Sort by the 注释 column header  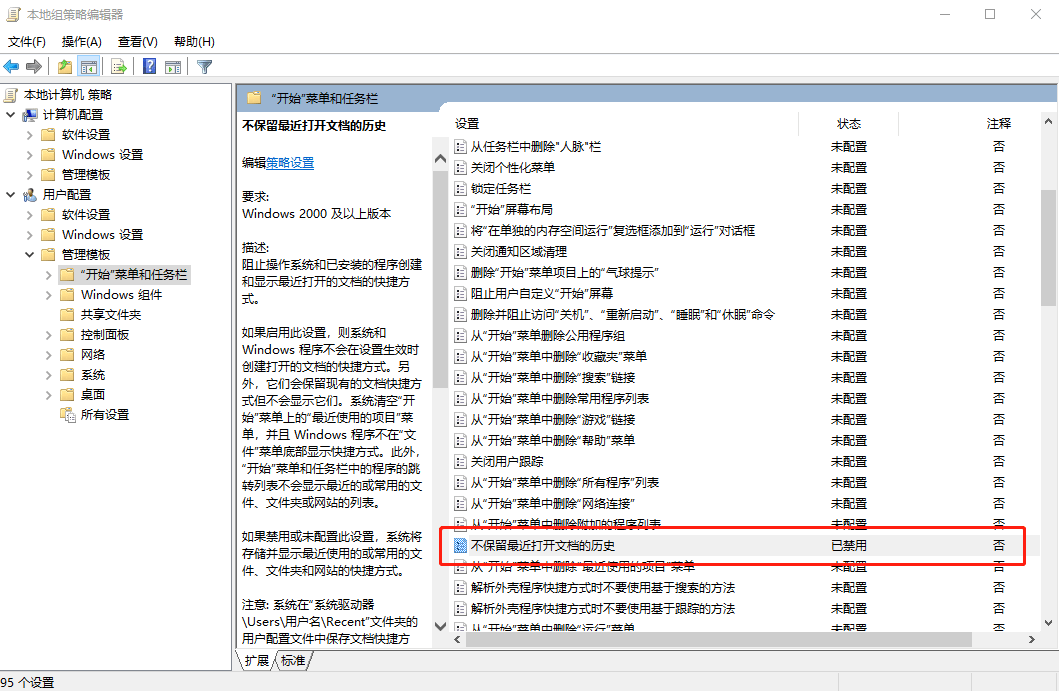click(998, 124)
